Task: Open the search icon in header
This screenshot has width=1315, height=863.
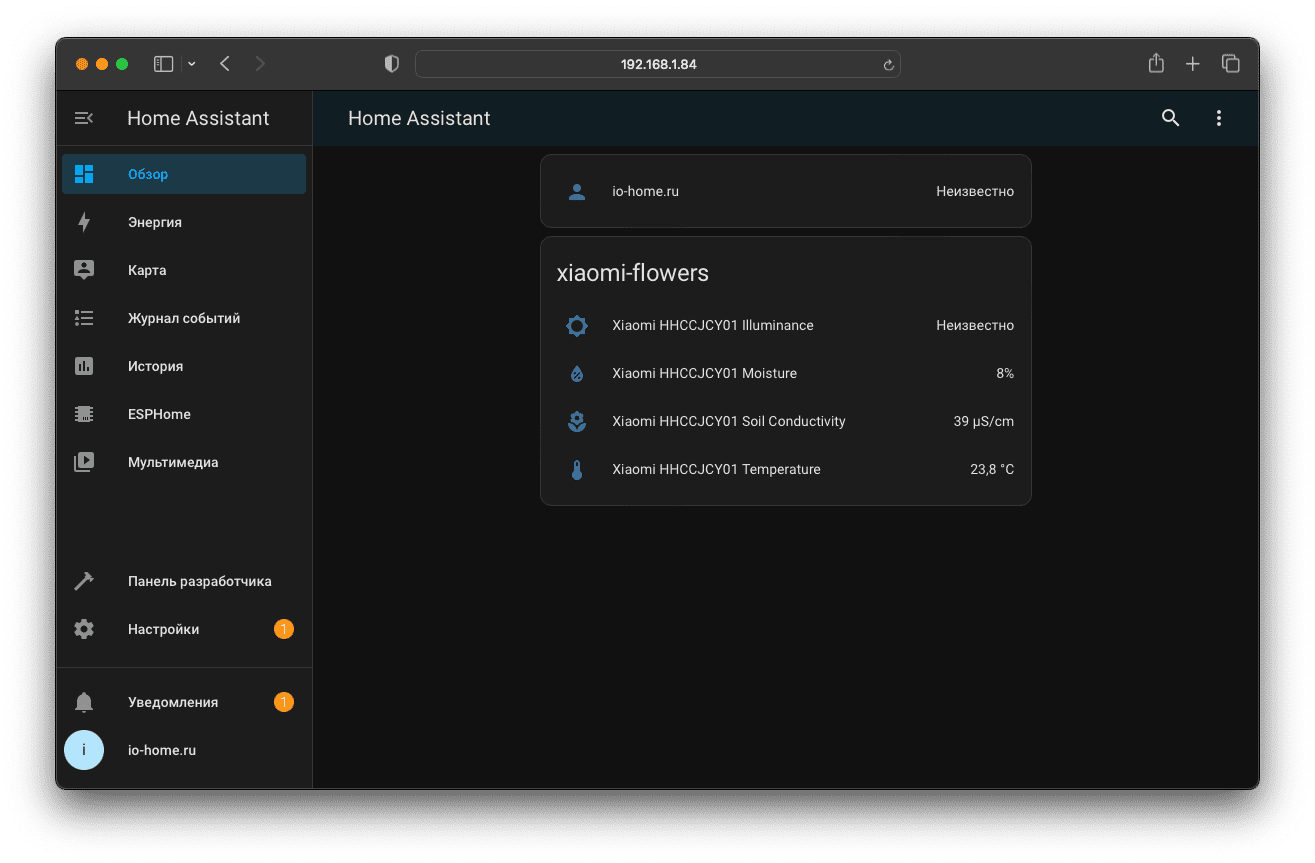Action: (x=1170, y=118)
